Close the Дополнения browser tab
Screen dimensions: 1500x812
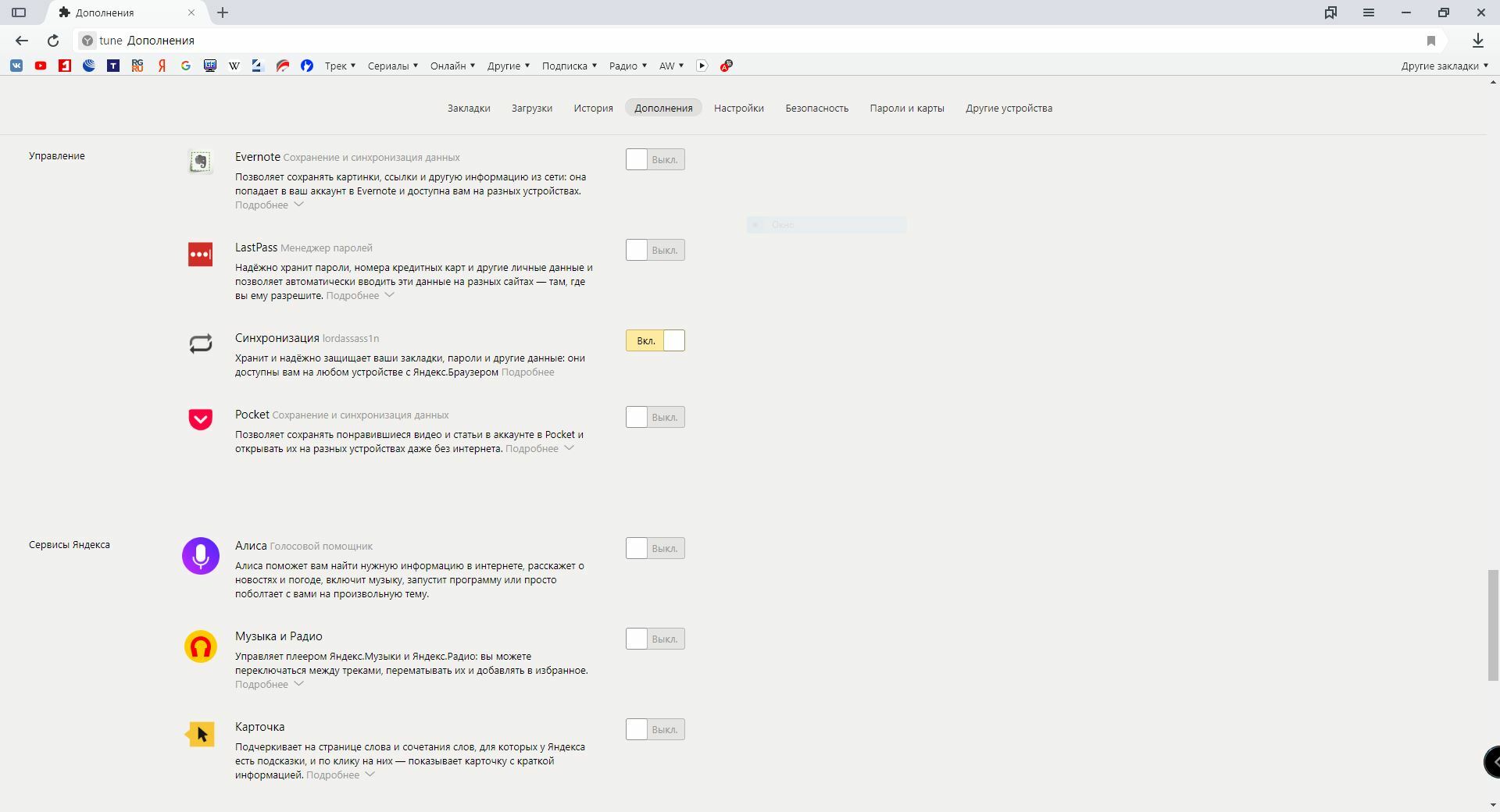pyautogui.click(x=191, y=12)
